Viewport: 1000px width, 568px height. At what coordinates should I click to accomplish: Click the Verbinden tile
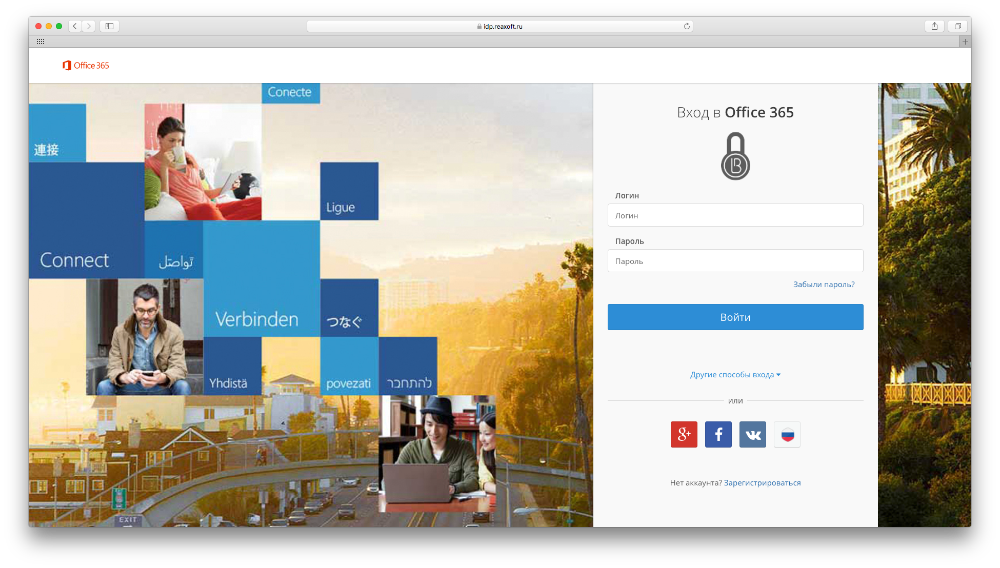pyautogui.click(x=261, y=279)
